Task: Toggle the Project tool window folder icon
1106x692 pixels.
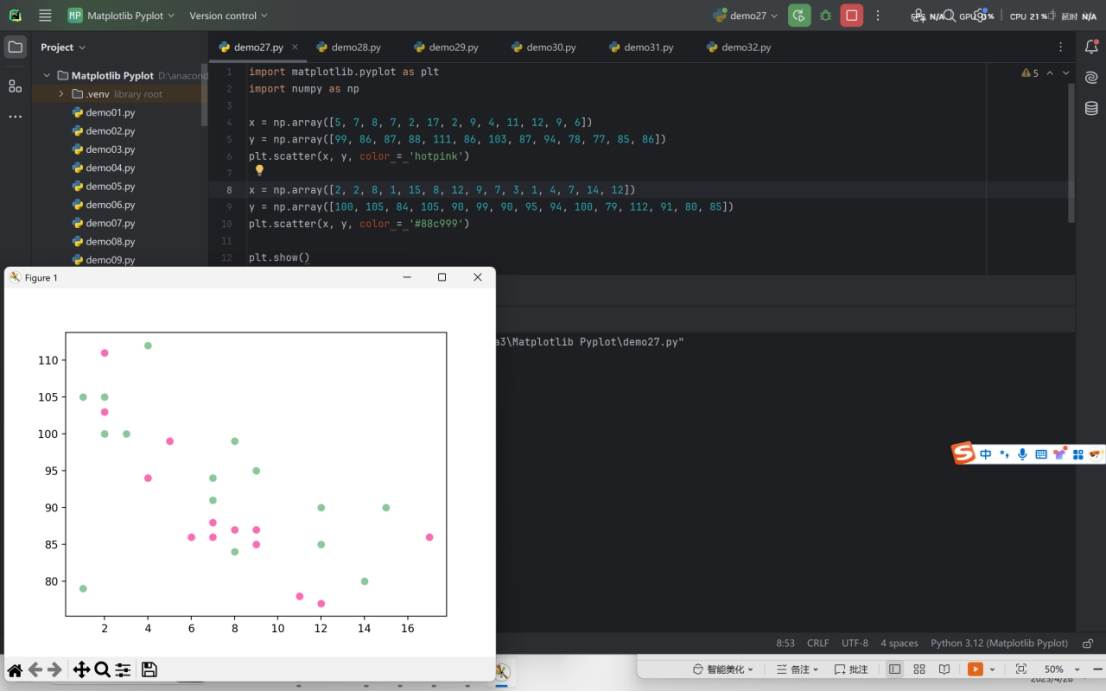Action: (15, 47)
